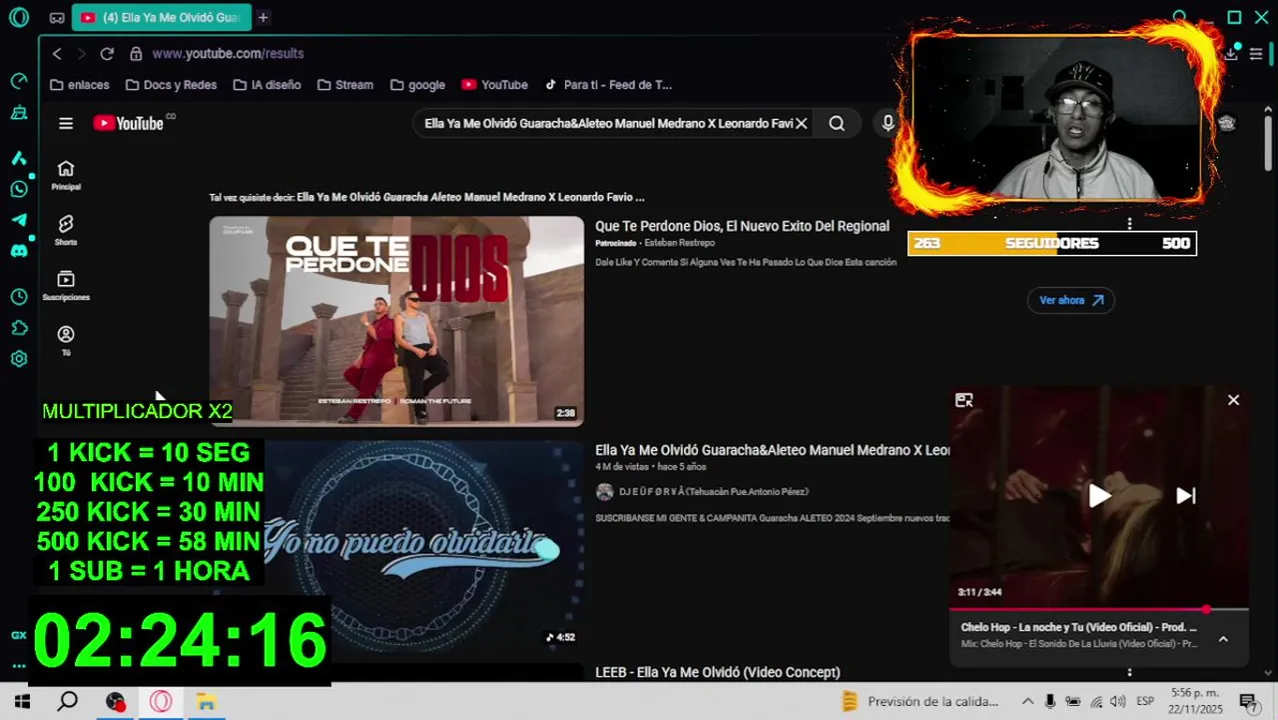This screenshot has height=720, width=1278.
Task: Open GX Cleaner broom icon in sidebar
Action: coord(19,113)
